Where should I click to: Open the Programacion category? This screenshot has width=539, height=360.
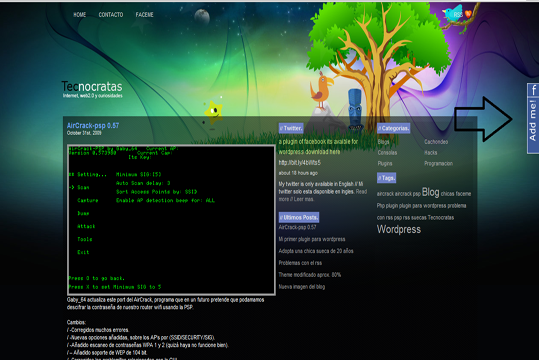coord(438,164)
